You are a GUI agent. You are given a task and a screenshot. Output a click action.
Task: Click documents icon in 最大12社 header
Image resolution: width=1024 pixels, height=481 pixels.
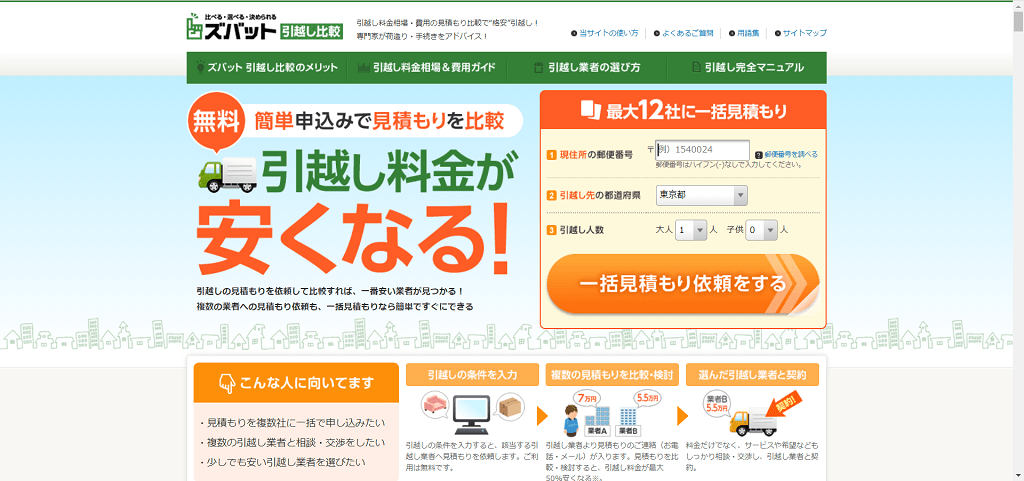(589, 110)
